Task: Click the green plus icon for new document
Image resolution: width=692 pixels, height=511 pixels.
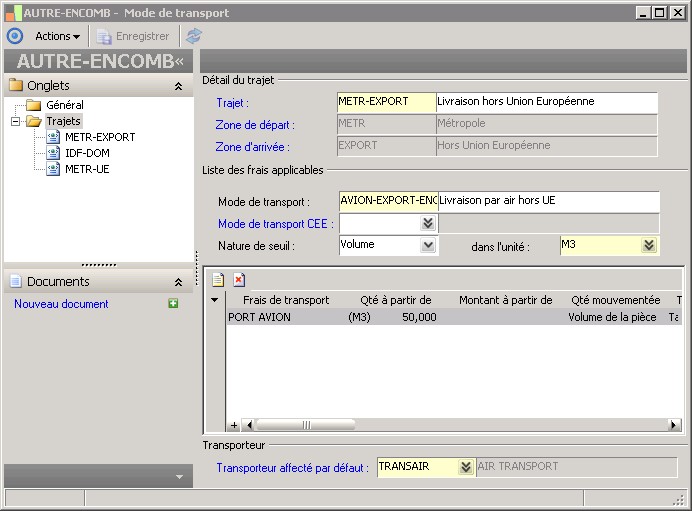Action: tap(173, 304)
